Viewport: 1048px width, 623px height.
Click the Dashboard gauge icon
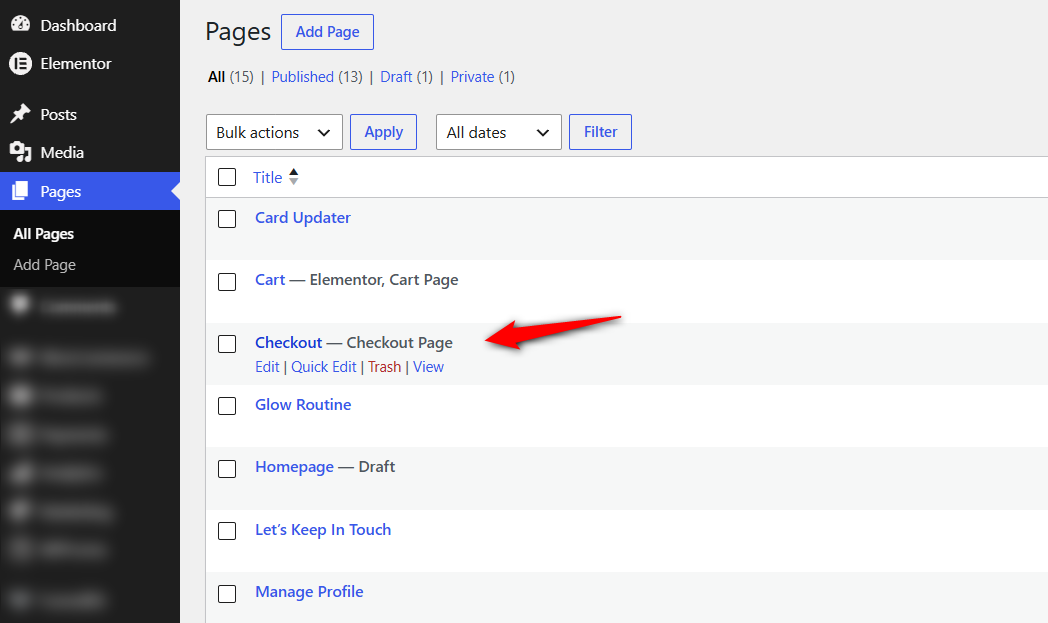tap(21, 24)
